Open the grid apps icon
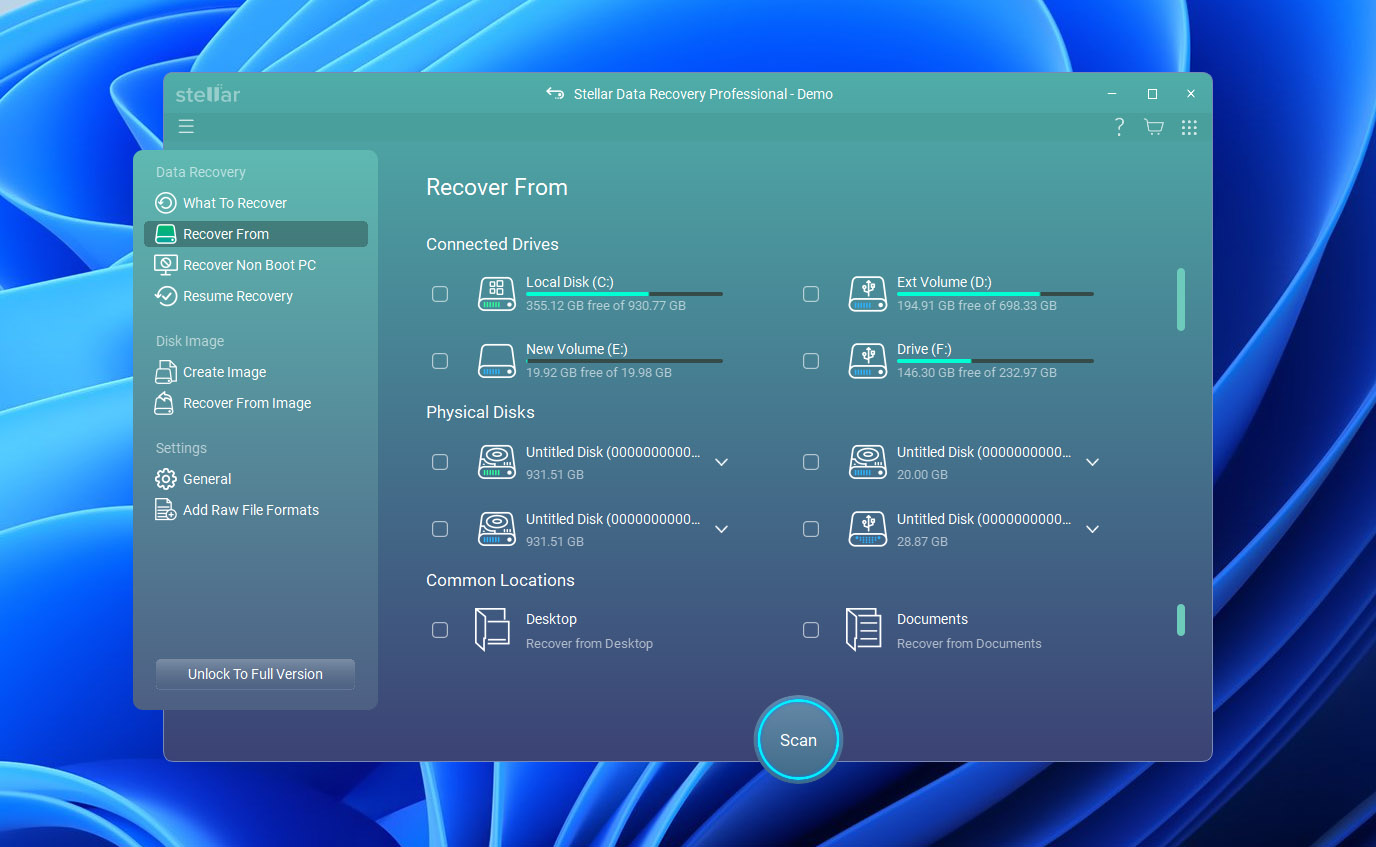 (1189, 127)
